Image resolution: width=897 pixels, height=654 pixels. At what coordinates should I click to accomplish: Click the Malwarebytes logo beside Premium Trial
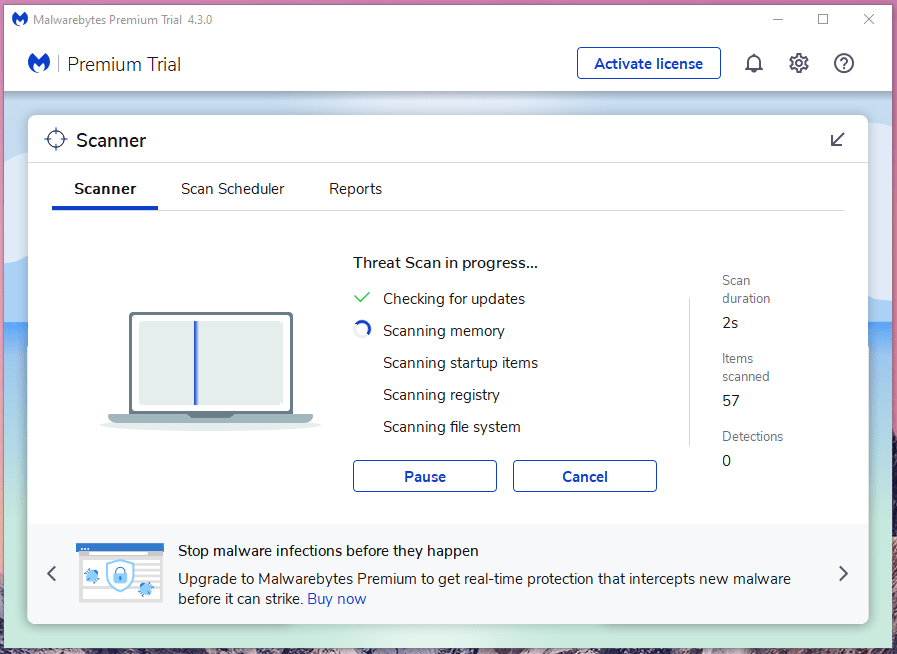click(x=39, y=63)
